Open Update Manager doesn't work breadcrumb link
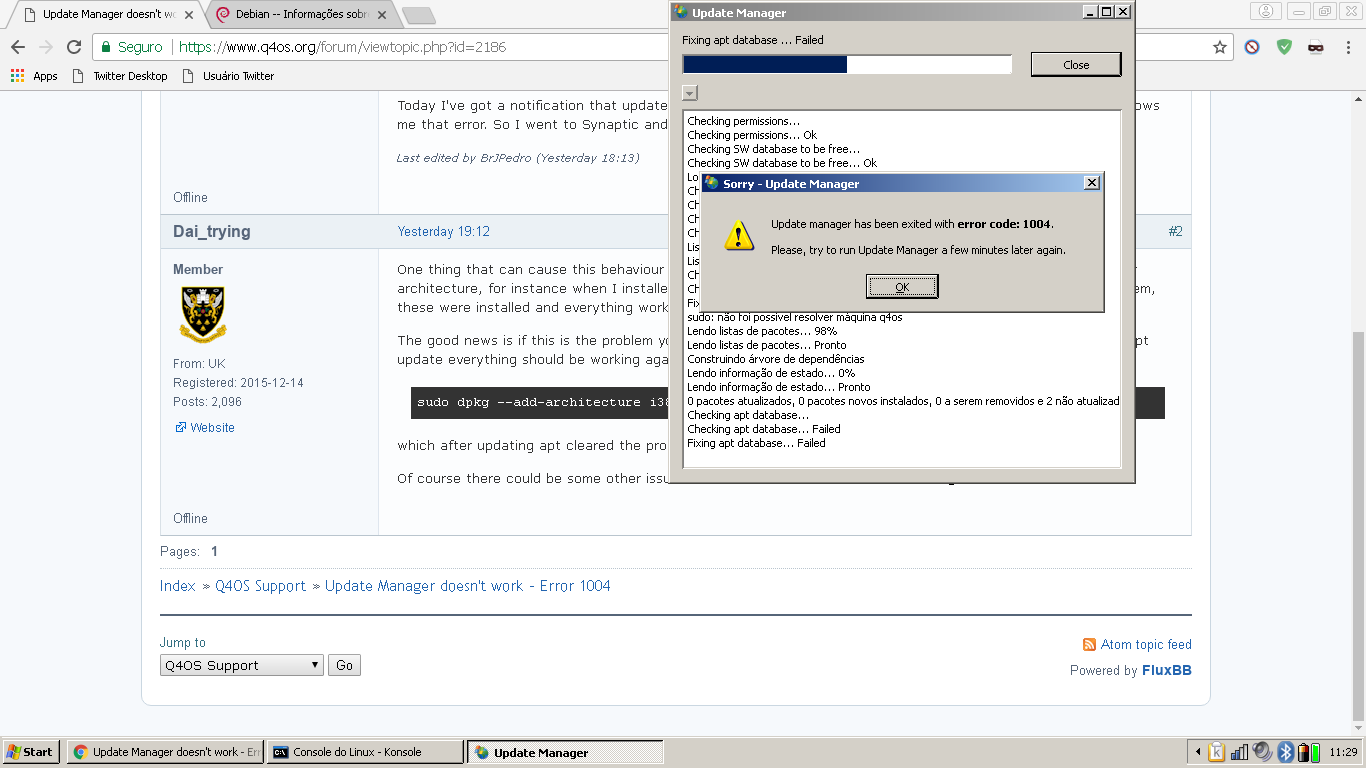The height and width of the screenshot is (768, 1366). coord(467,586)
